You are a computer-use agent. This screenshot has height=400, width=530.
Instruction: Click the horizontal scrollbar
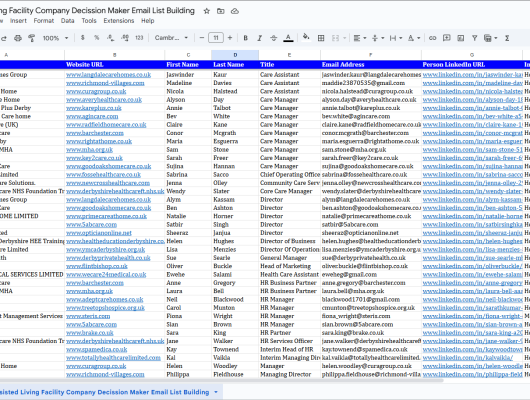[221, 381]
